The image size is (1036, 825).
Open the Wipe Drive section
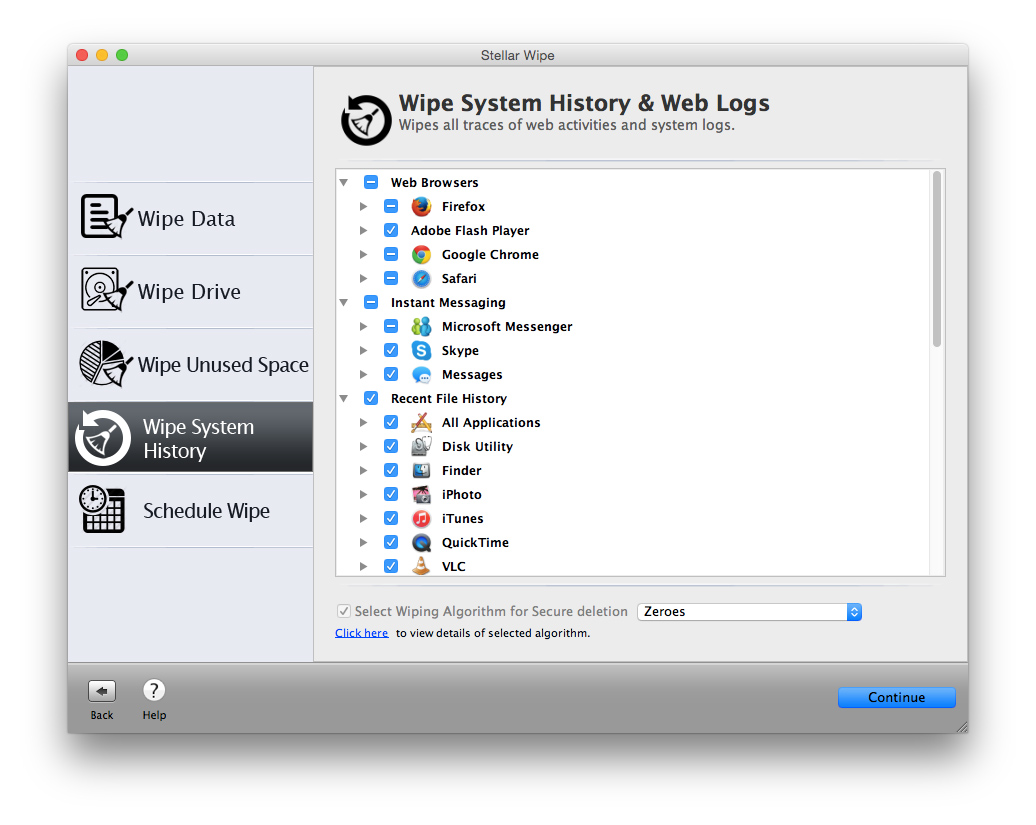point(190,292)
